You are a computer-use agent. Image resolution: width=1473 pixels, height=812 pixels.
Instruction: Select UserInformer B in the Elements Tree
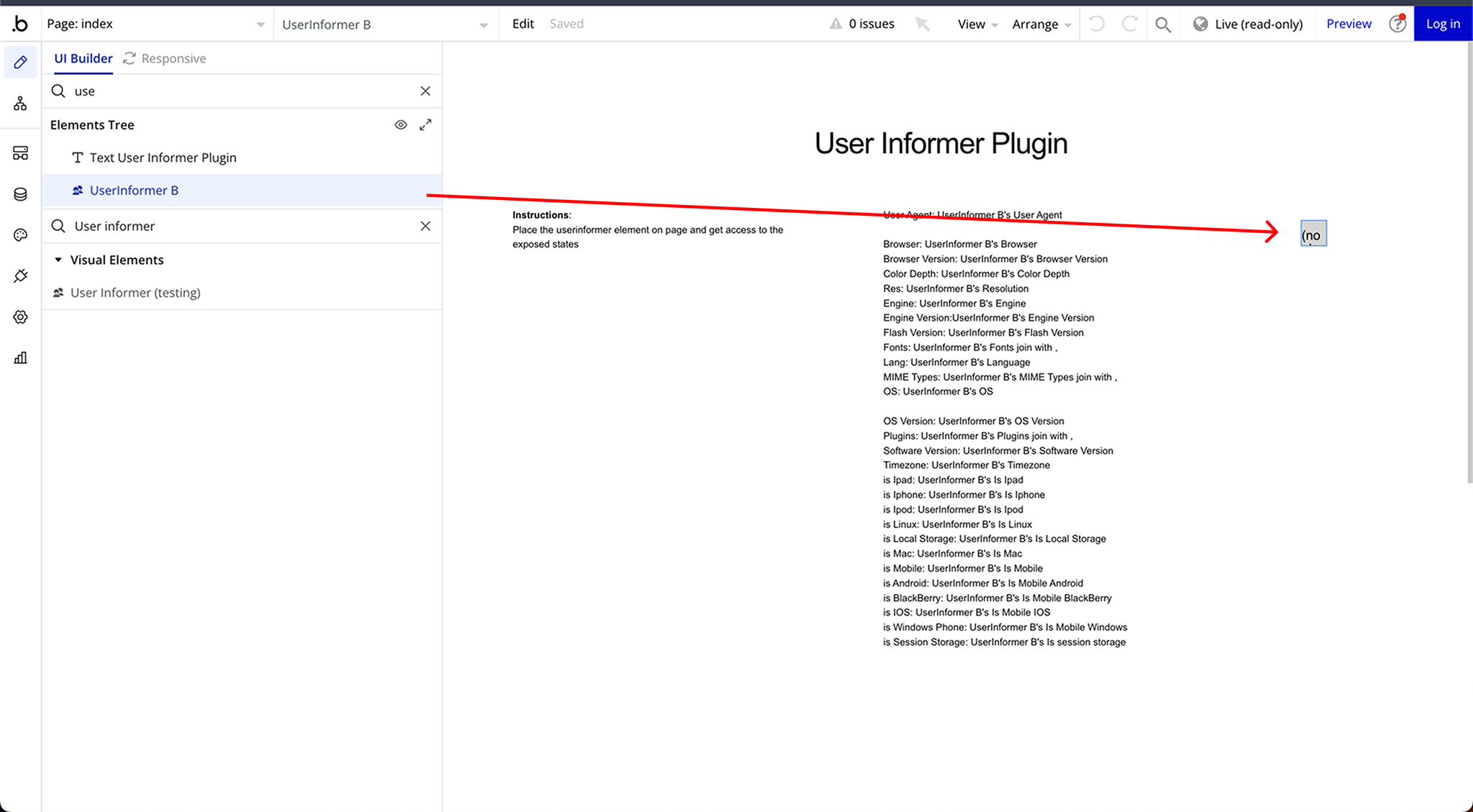coord(134,191)
